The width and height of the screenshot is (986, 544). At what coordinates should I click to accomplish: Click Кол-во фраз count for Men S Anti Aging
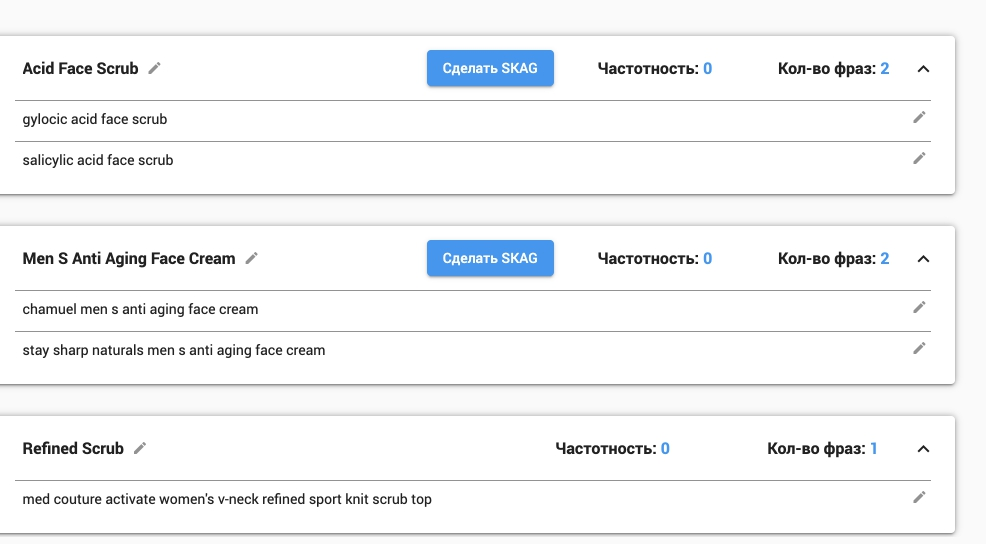(x=884, y=259)
